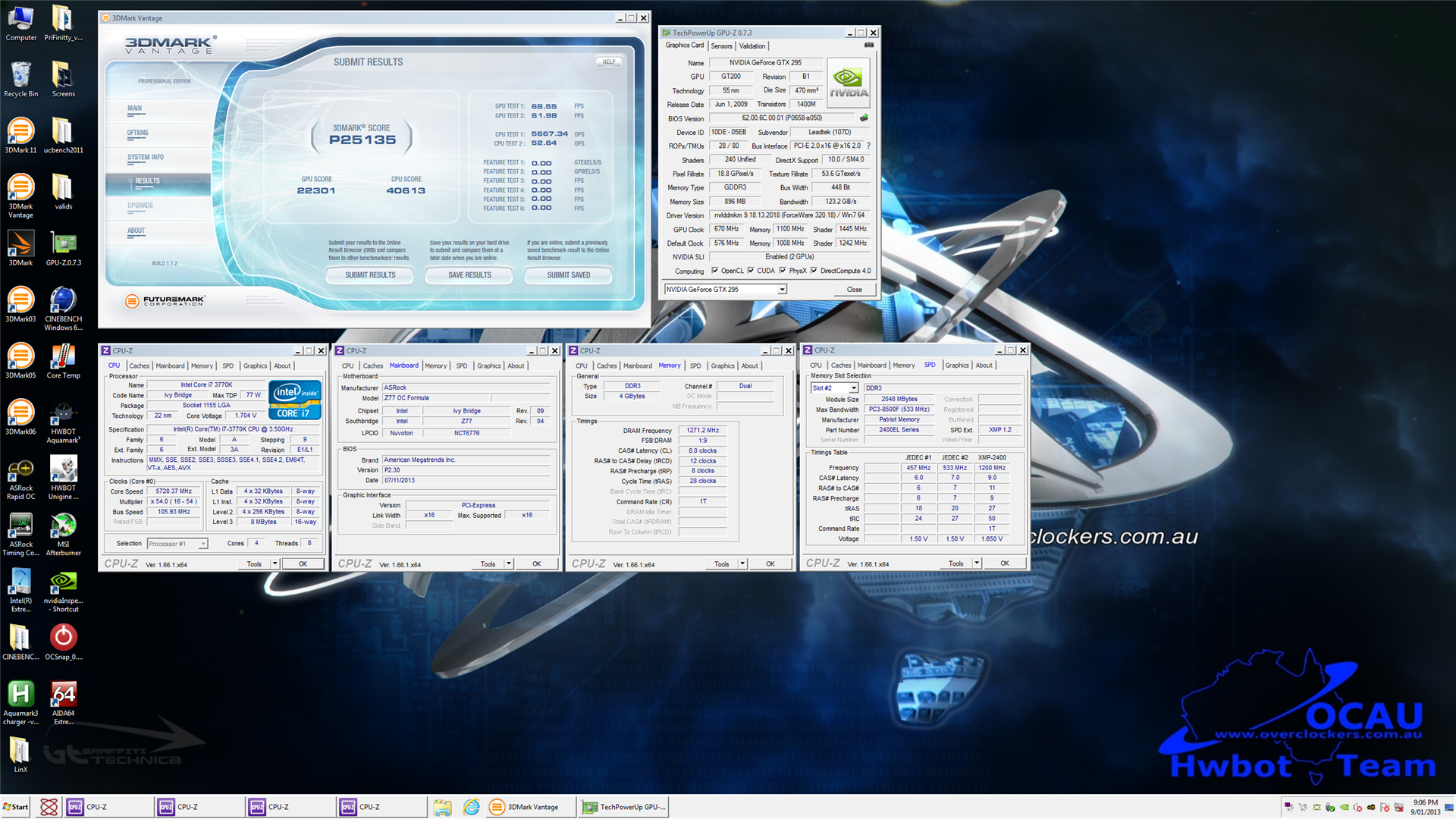The height and width of the screenshot is (819, 1456).
Task: Switch to the Sensors tab in GPU-Z
Action: [721, 46]
